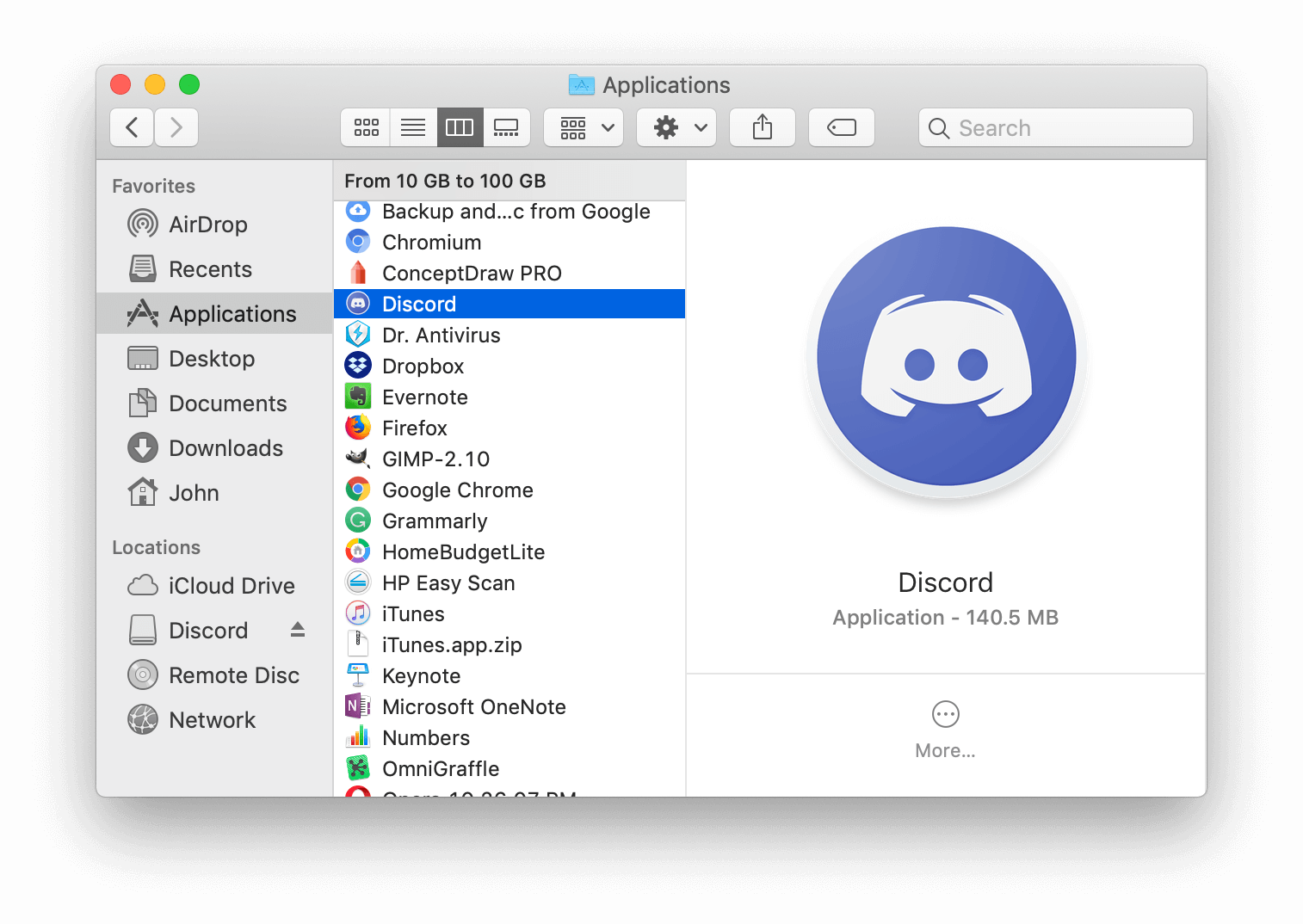Select the Numbers file name
The image size is (1303, 924).
[x=426, y=738]
